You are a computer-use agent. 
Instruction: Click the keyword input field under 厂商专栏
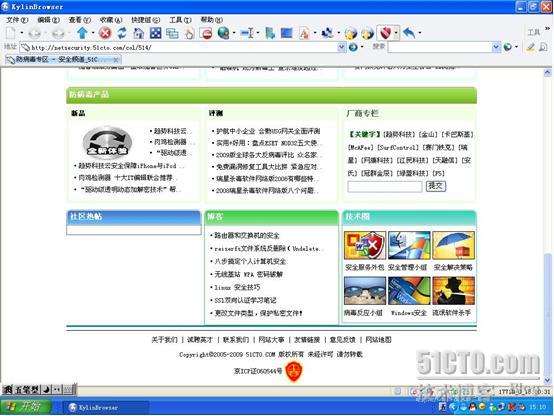click(384, 186)
